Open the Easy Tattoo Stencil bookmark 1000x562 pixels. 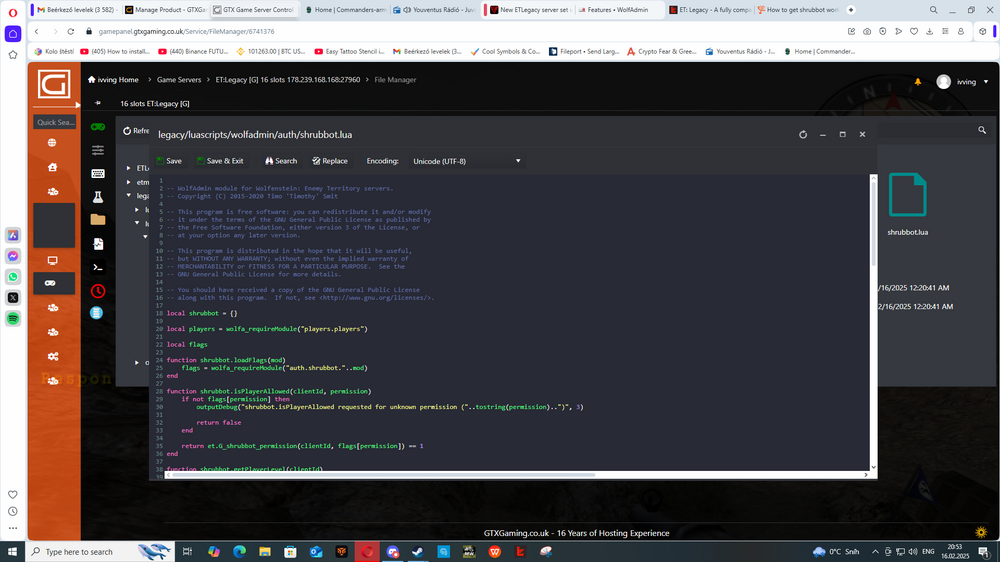click(x=349, y=51)
